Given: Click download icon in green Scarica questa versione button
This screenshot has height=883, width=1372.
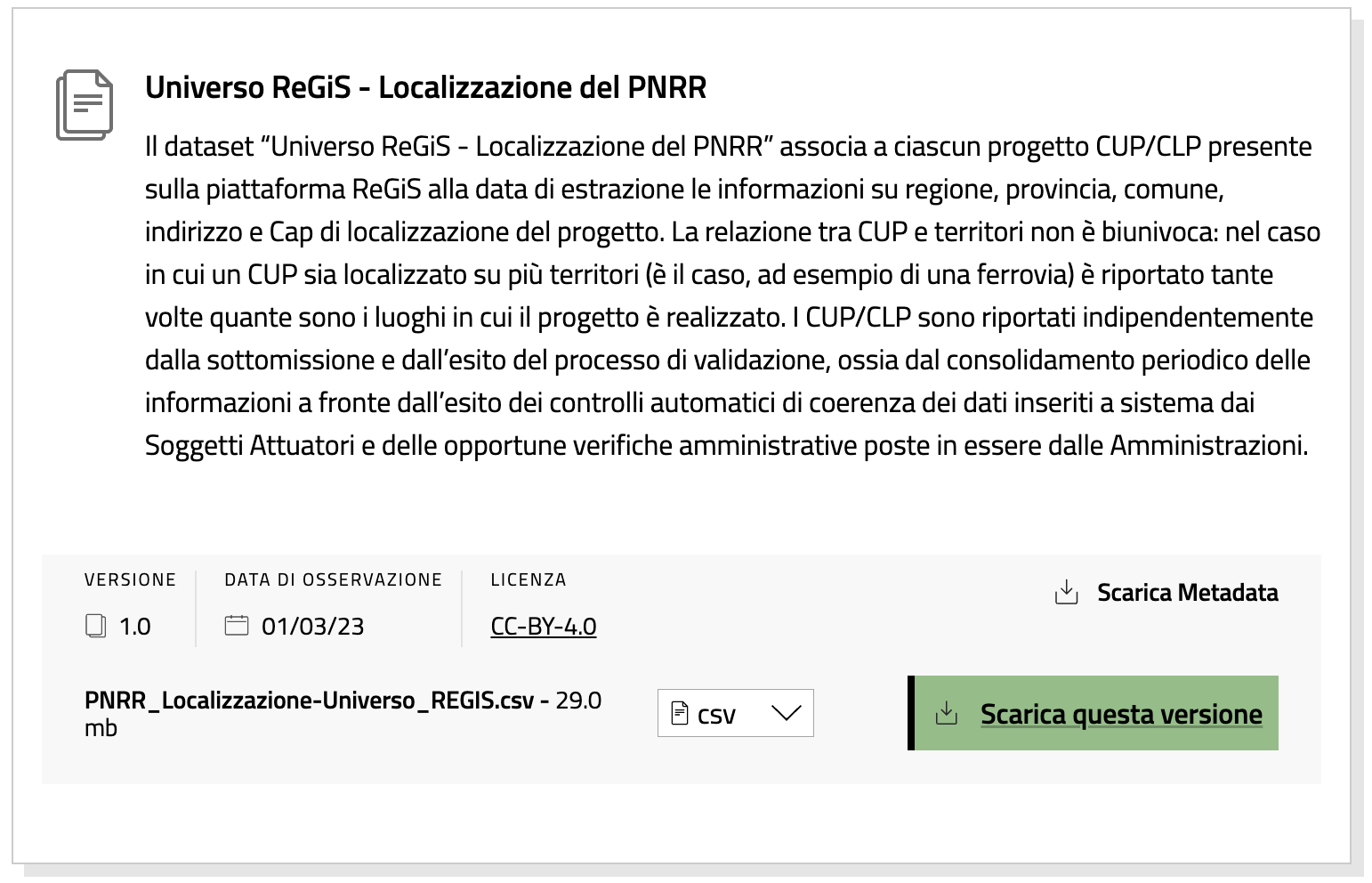Looking at the screenshot, I should point(947,713).
